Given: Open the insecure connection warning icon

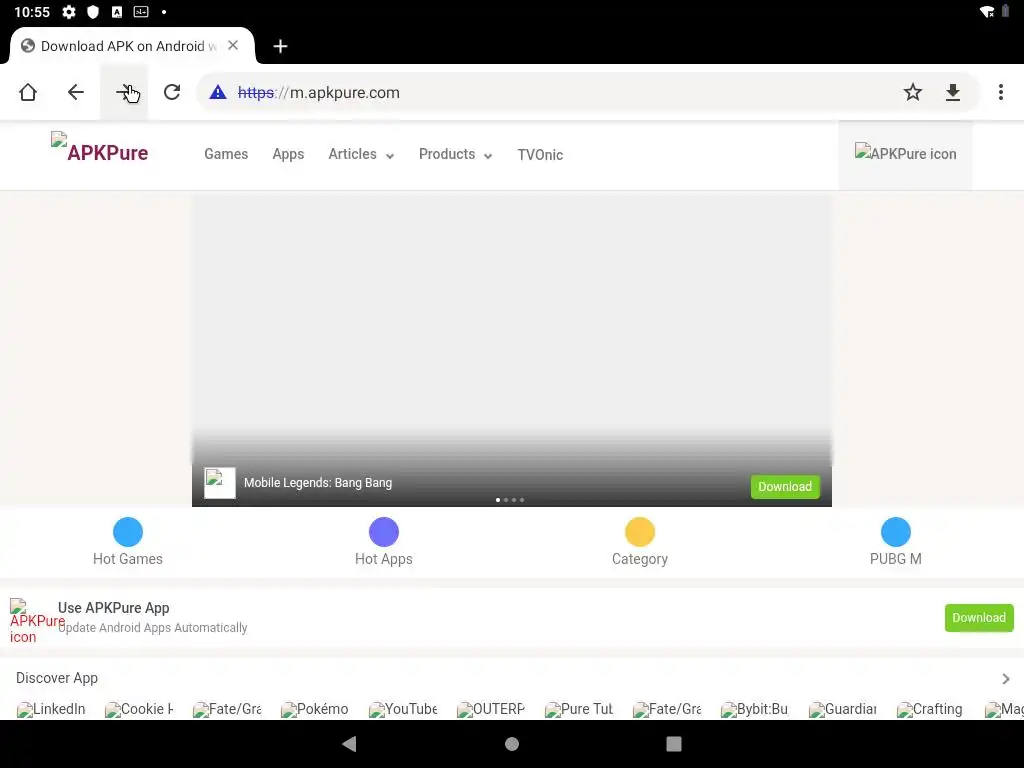Looking at the screenshot, I should pos(217,93).
